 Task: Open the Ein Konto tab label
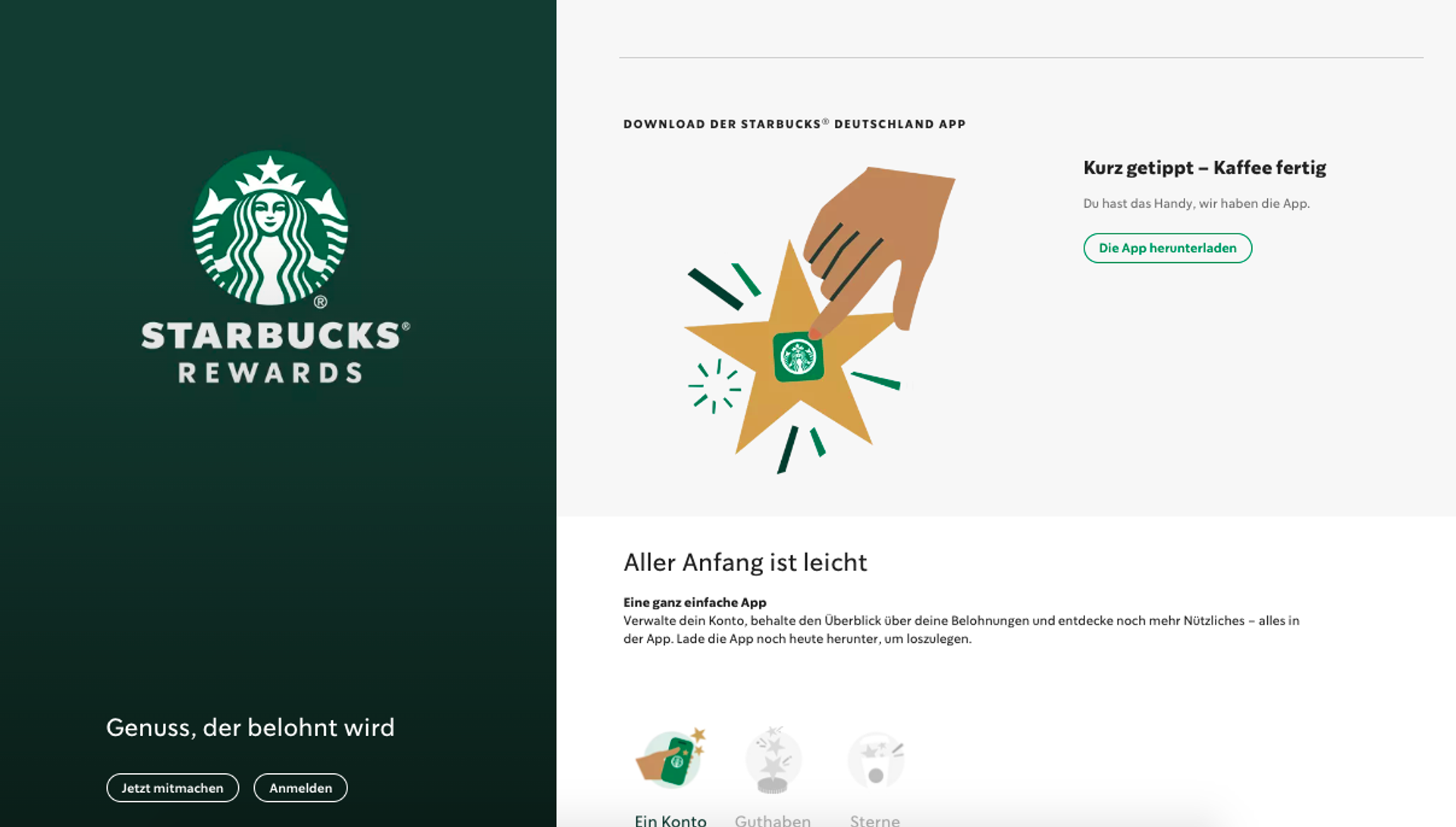[x=670, y=820]
